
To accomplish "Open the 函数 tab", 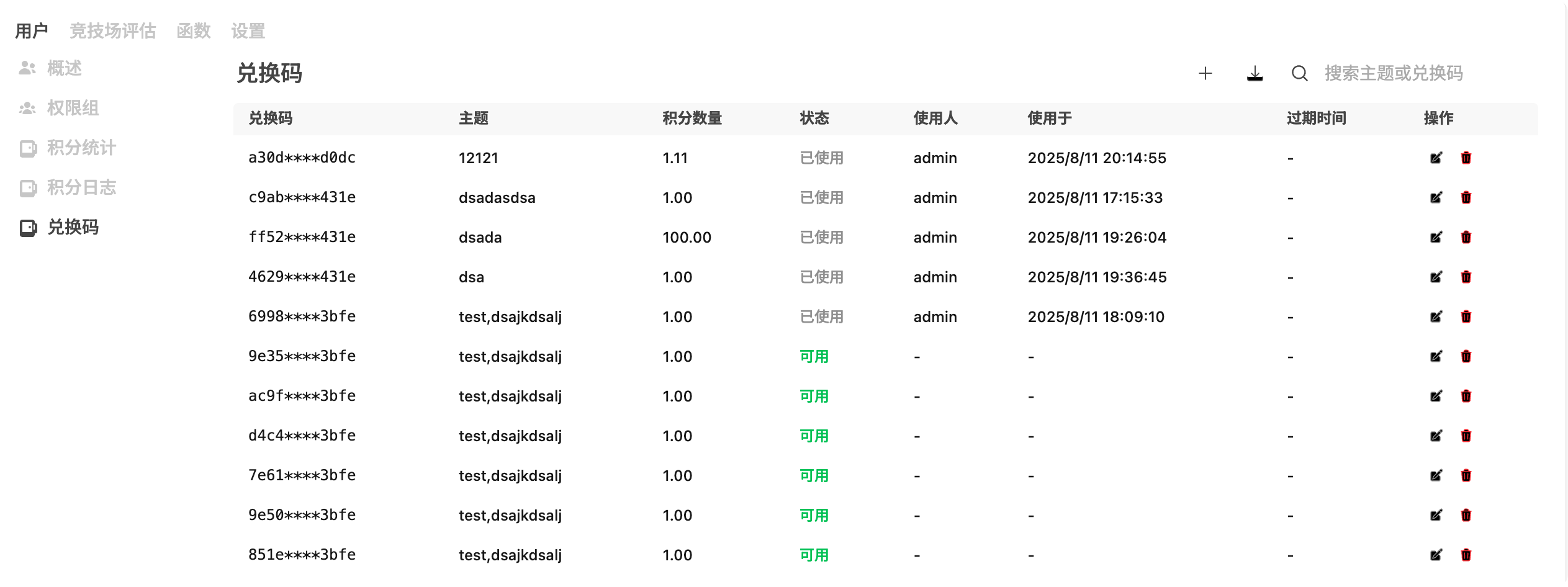I will [194, 31].
